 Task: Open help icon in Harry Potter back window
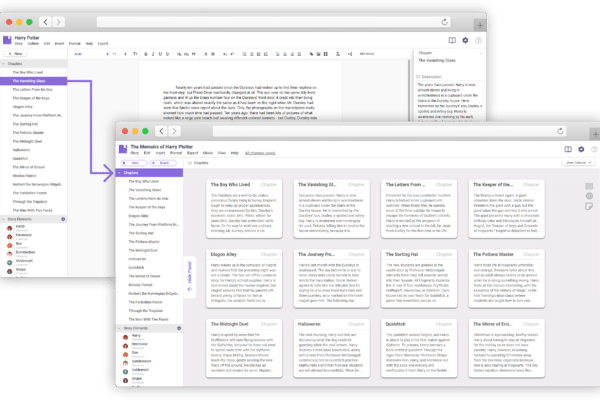[x=478, y=40]
